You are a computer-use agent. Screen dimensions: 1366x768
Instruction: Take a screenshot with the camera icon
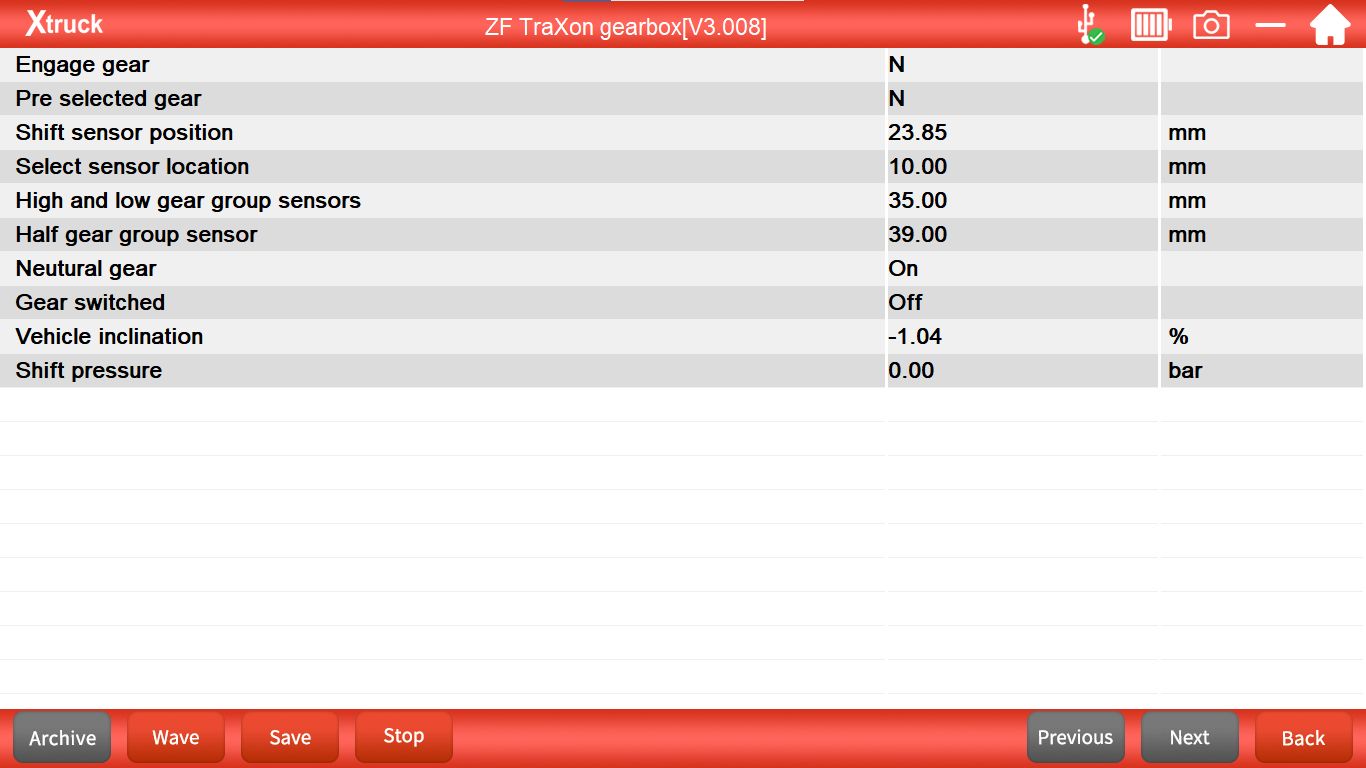(1211, 25)
